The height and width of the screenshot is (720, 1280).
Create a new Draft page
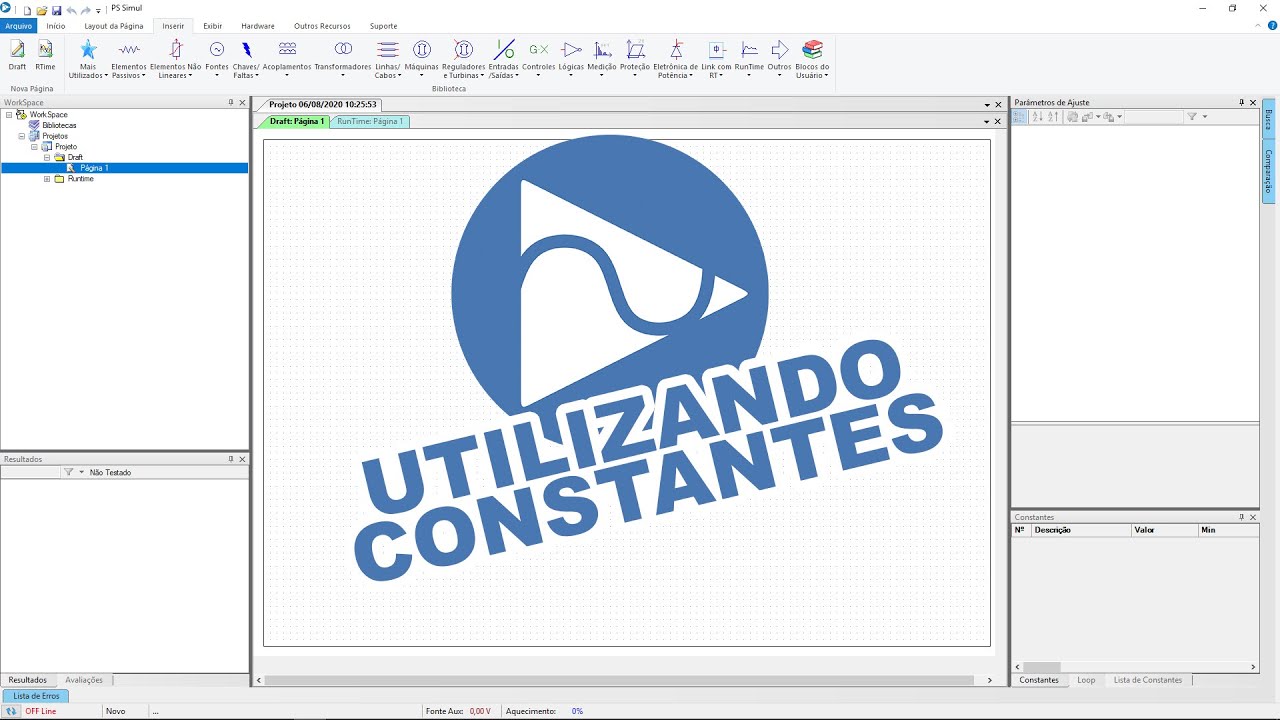coord(17,56)
